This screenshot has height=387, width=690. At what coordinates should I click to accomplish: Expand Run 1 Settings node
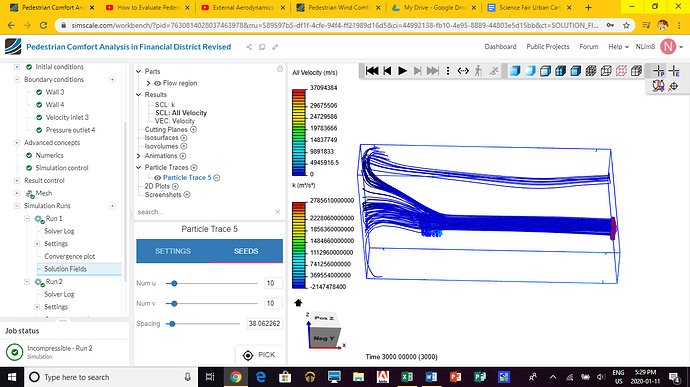click(x=37, y=243)
